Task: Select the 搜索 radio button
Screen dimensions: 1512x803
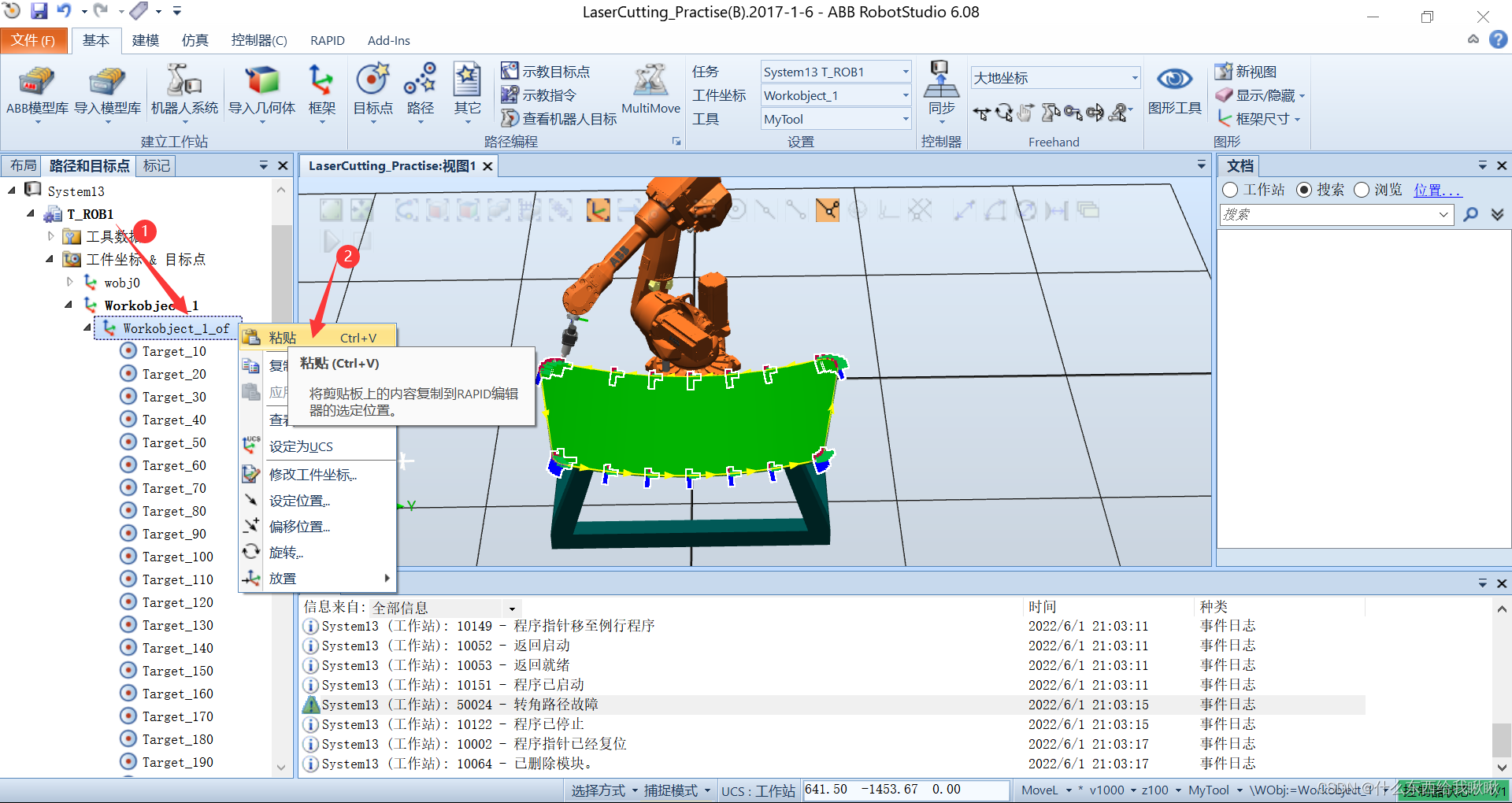Action: (x=1304, y=190)
